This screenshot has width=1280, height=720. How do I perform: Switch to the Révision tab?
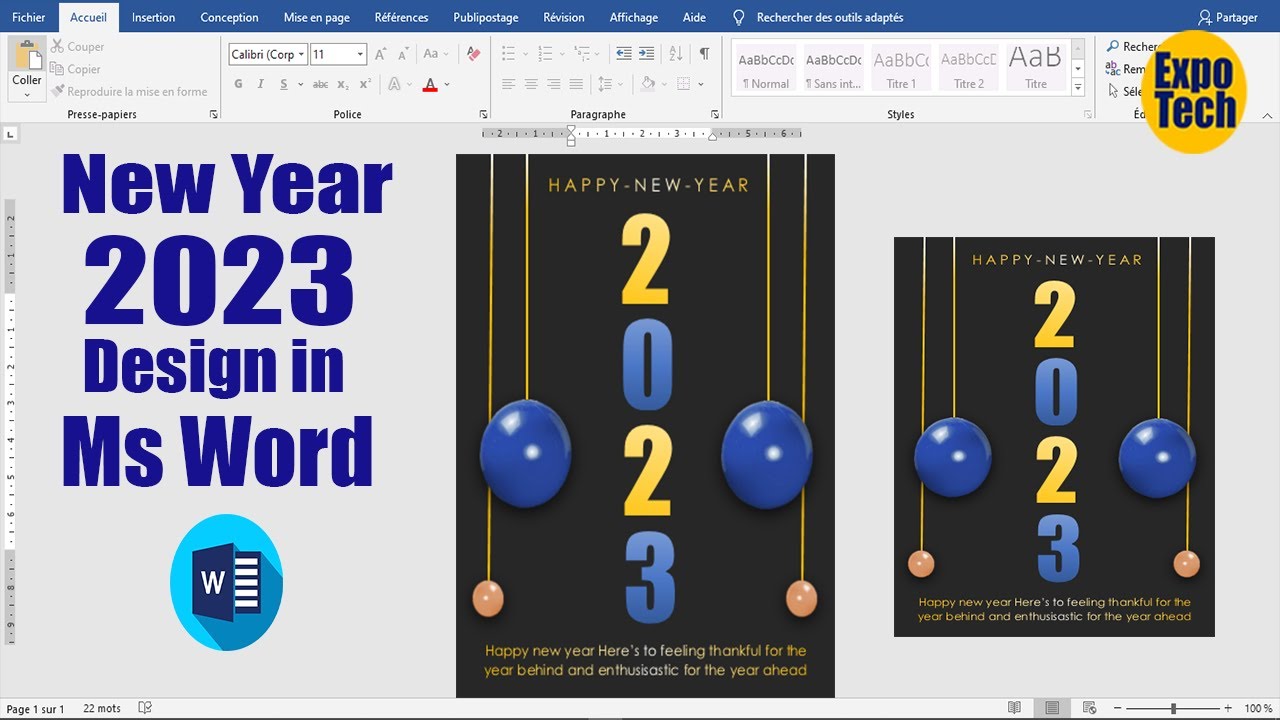[x=564, y=17]
